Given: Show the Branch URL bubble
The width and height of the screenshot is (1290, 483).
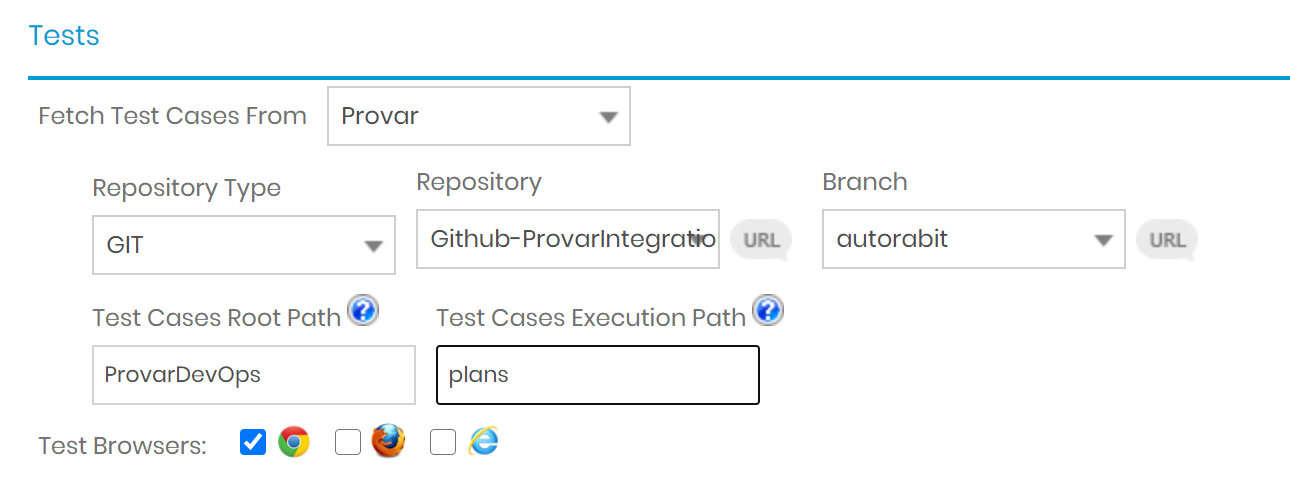Looking at the screenshot, I should tap(1167, 240).
